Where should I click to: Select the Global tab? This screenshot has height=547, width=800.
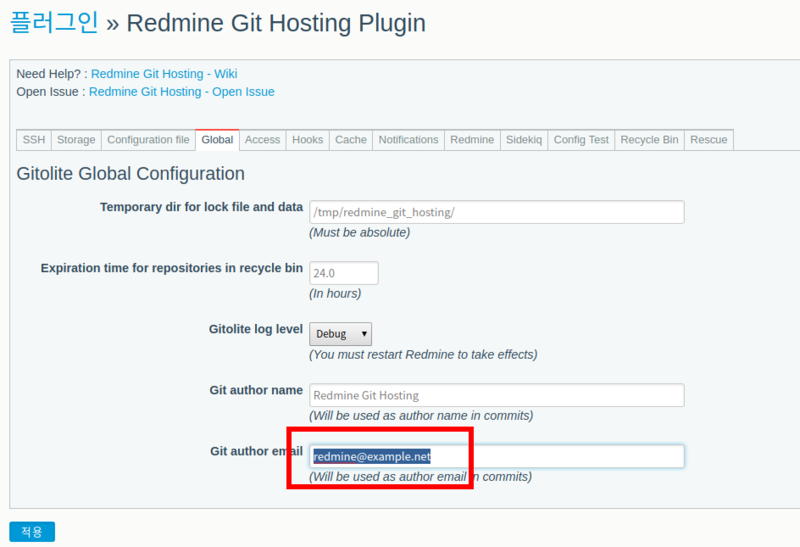click(217, 140)
